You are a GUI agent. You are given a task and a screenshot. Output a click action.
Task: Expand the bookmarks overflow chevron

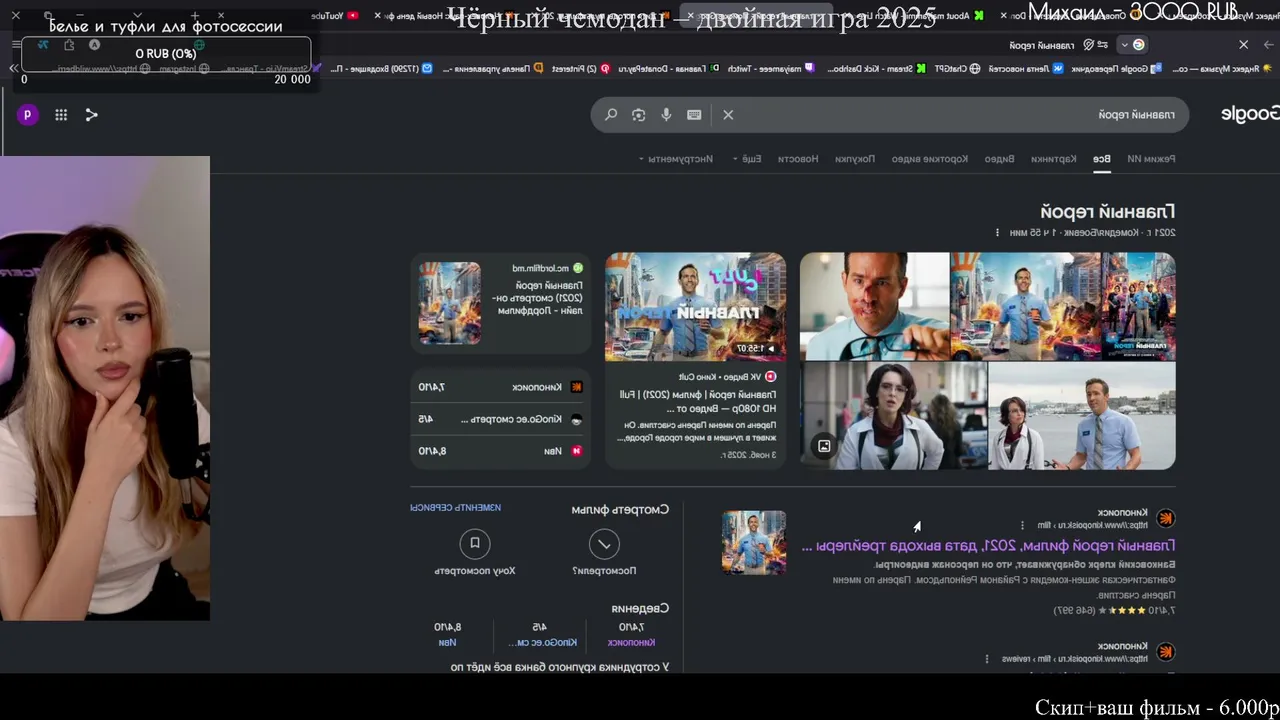point(13,68)
